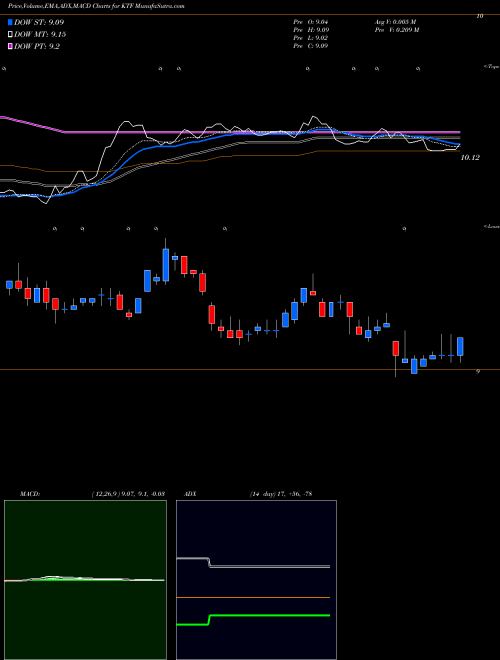Viewport: 500px width, 660px height.
Task: Click the ADX values '(14 day) 17, +36, -78'
Action: [x=280, y=494]
